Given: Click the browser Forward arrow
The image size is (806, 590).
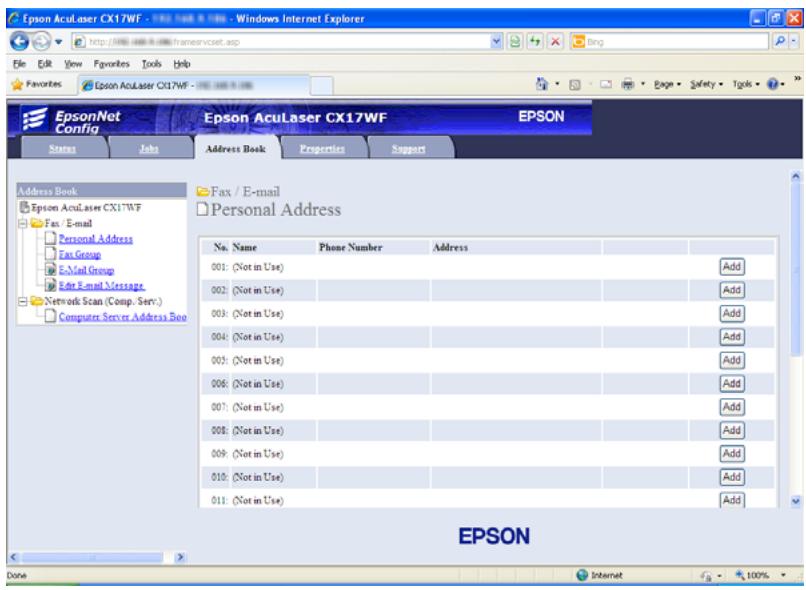Looking at the screenshot, I should point(41,41).
